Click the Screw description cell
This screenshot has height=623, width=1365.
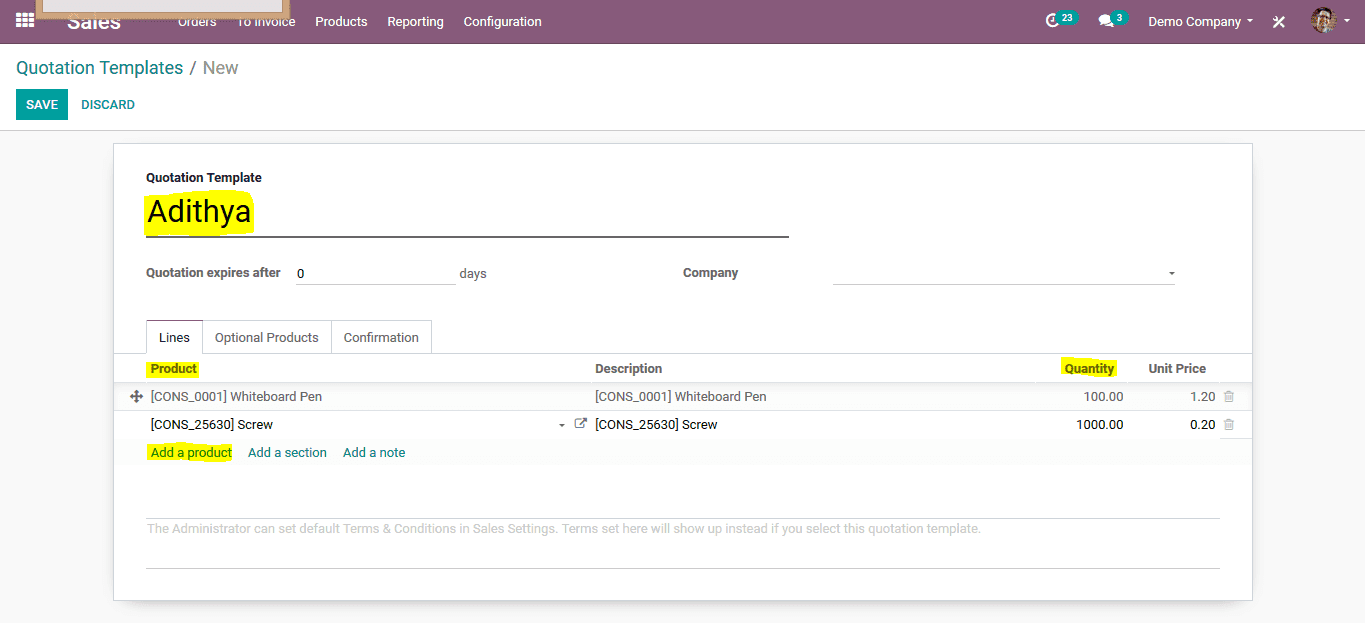[812, 425]
